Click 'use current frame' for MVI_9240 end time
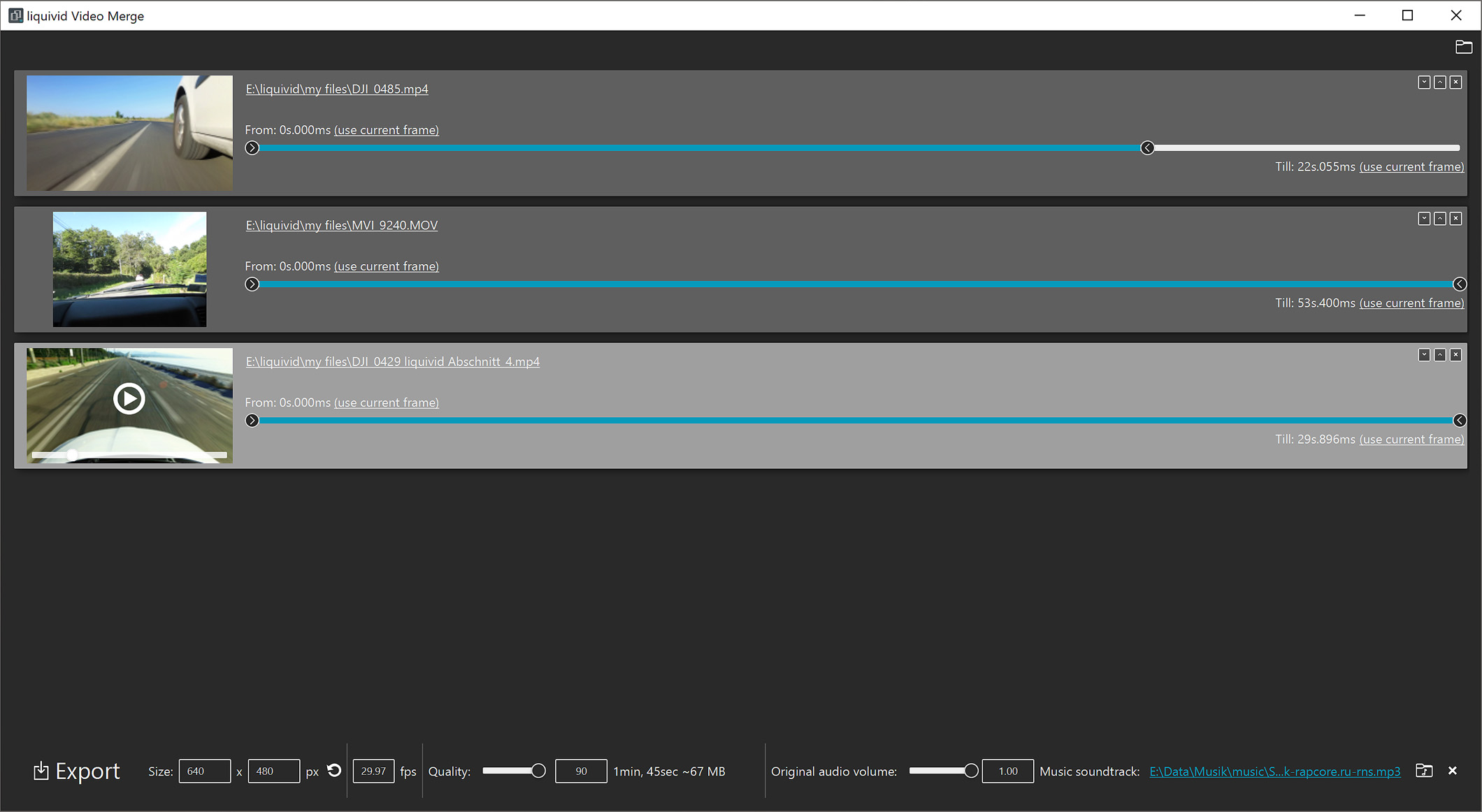1482x812 pixels. point(1411,303)
